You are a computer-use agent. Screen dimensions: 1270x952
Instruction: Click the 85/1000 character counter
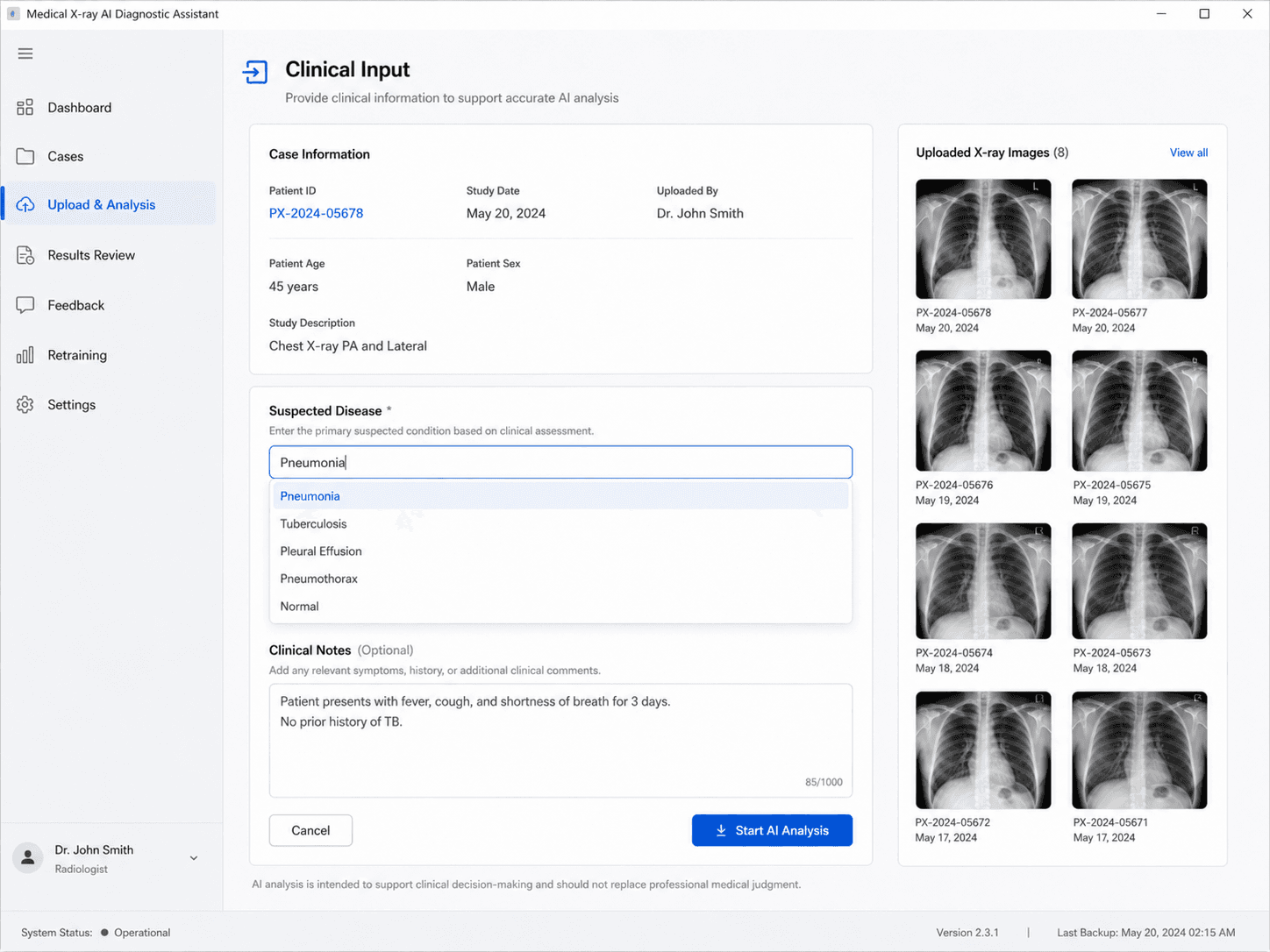pos(824,782)
